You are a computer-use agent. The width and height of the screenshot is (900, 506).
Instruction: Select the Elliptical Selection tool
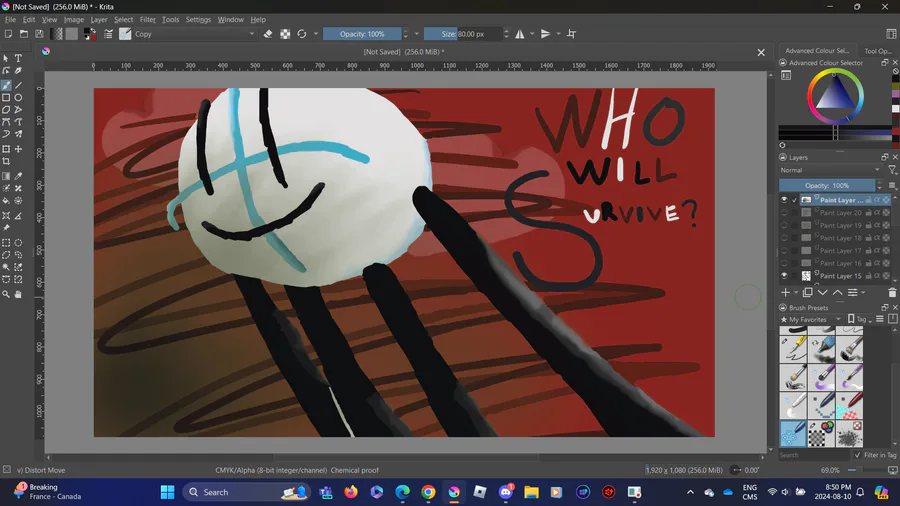pos(18,243)
